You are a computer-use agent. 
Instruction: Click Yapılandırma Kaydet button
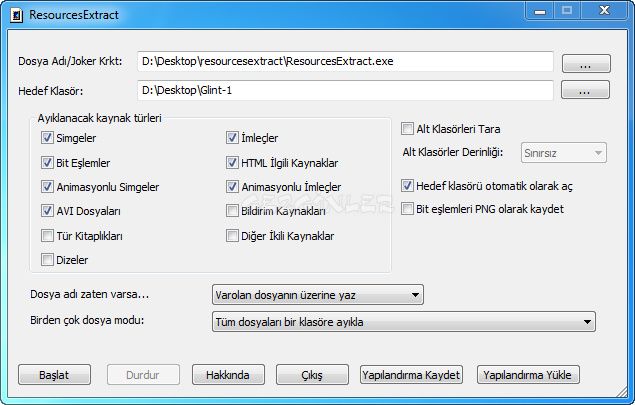[411, 375]
